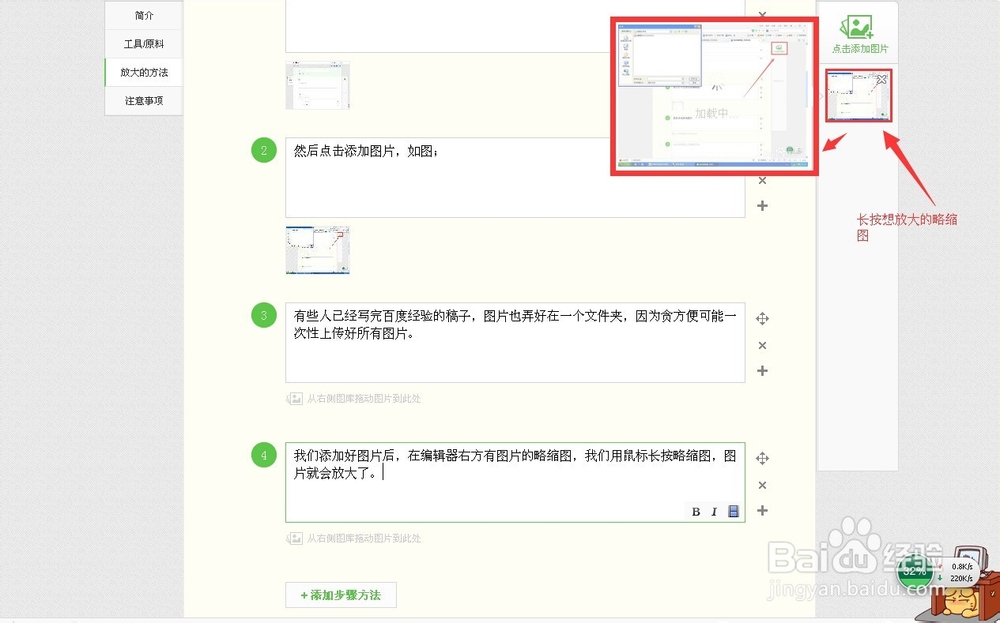Add a step below step 2 with plus icon
This screenshot has height=623, width=1000.
(x=762, y=205)
